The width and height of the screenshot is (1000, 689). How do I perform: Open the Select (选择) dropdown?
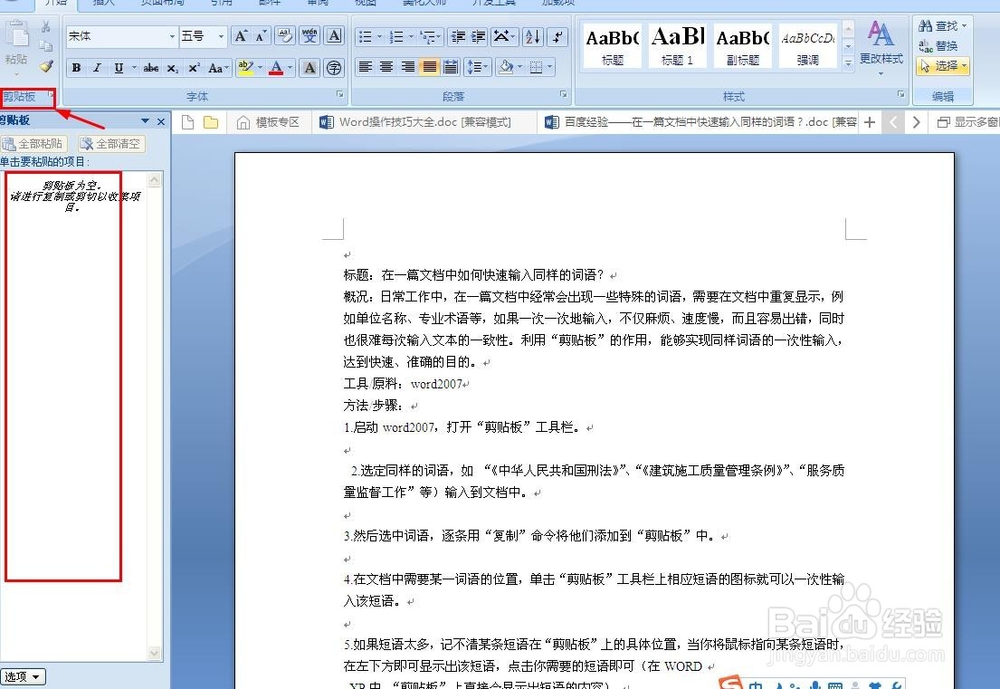[943, 66]
